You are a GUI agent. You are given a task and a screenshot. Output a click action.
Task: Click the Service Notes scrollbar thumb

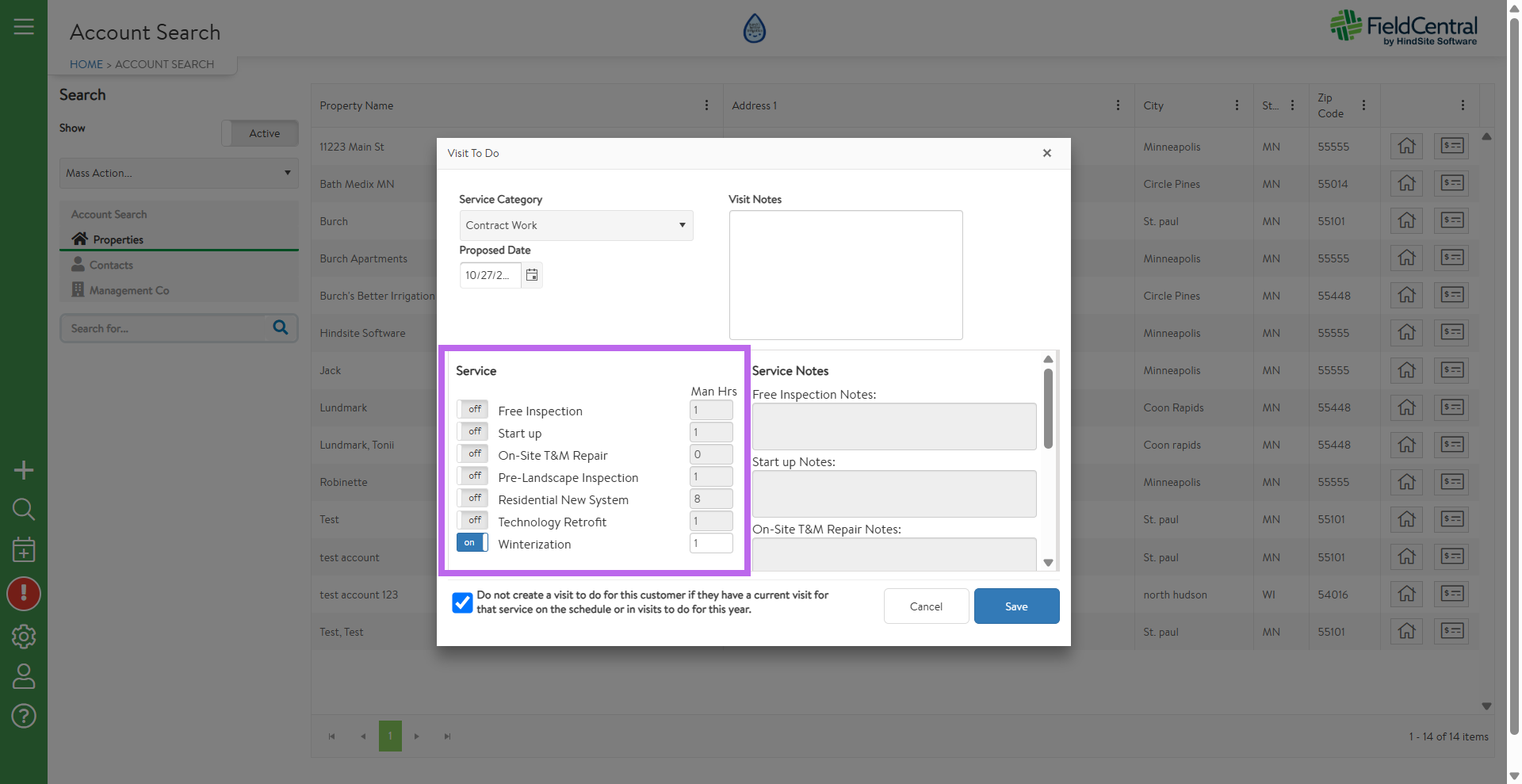1048,408
